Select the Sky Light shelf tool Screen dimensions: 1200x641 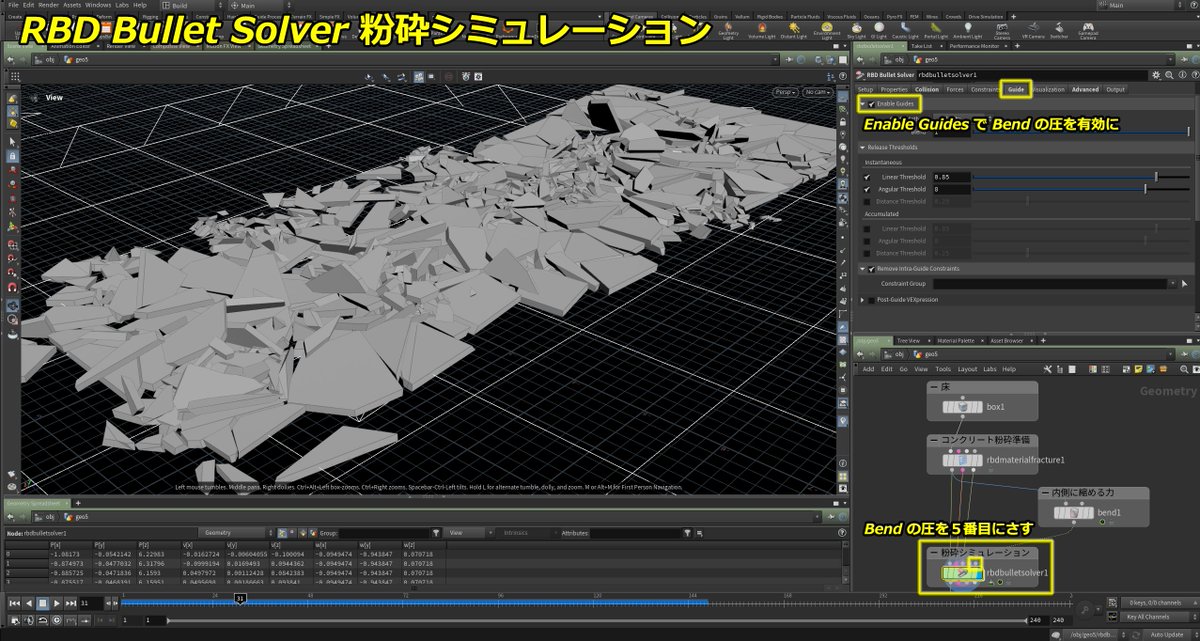[857, 31]
